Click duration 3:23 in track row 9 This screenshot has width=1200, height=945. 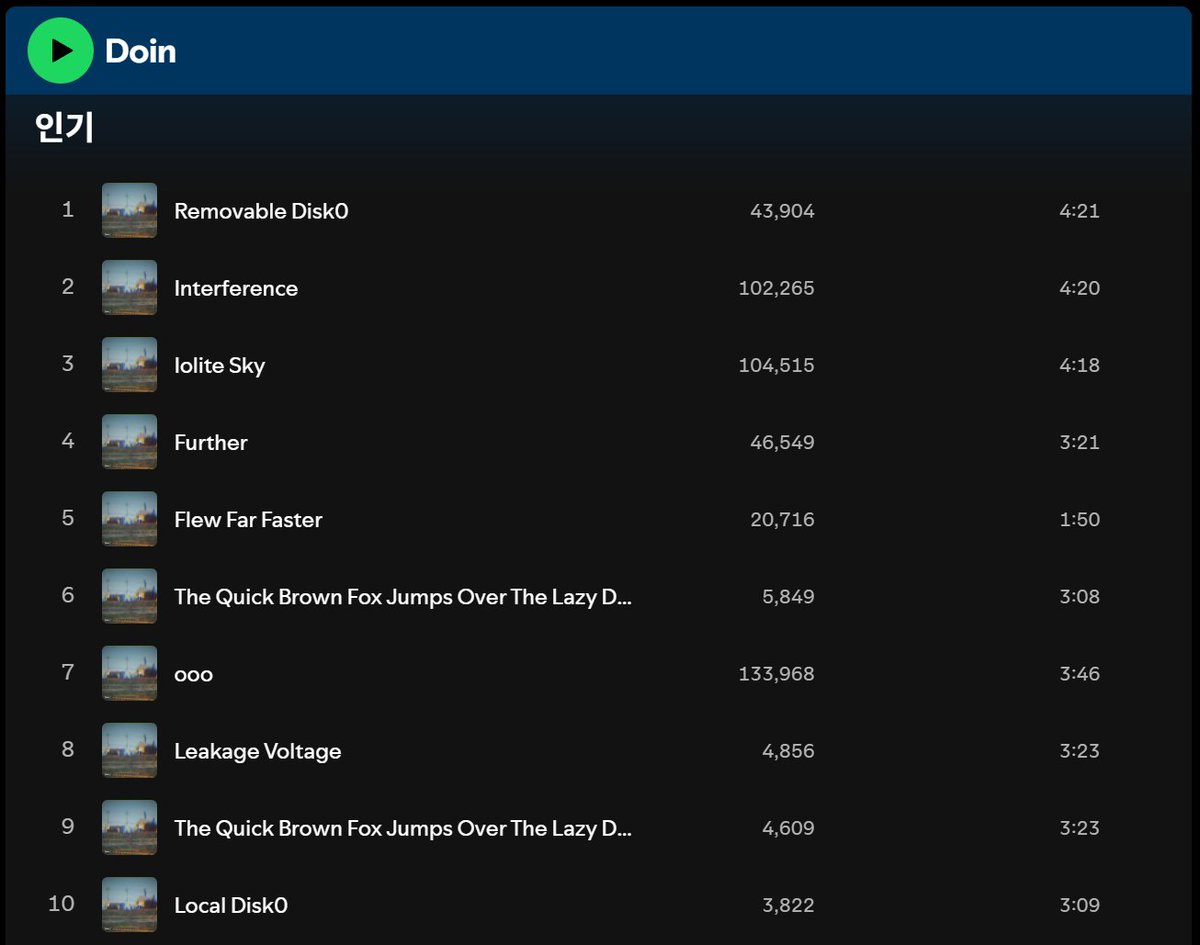coord(1080,828)
